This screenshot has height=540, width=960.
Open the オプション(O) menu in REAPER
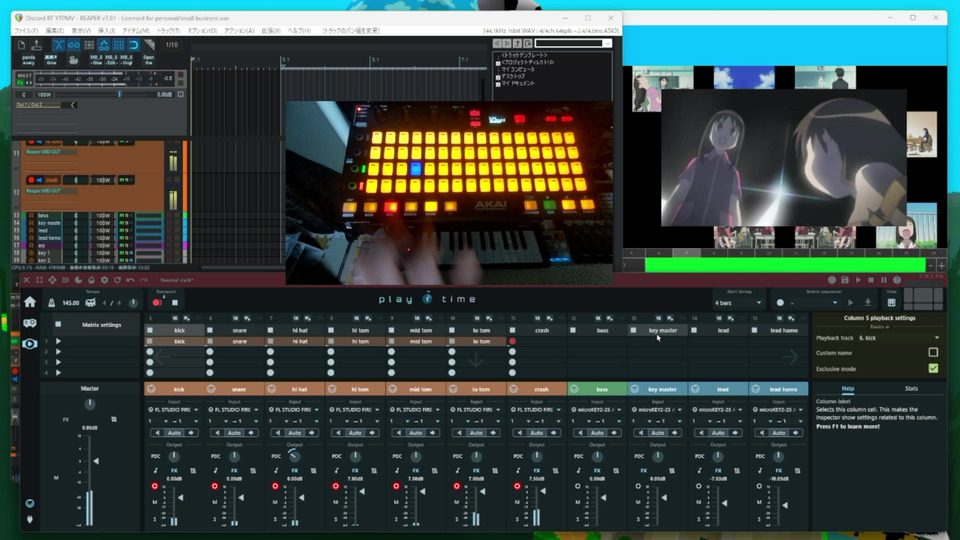(202, 31)
